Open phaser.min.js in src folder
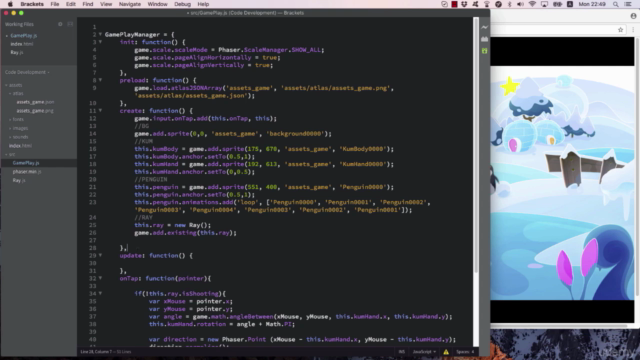This screenshot has height=360, width=640. click(27, 172)
